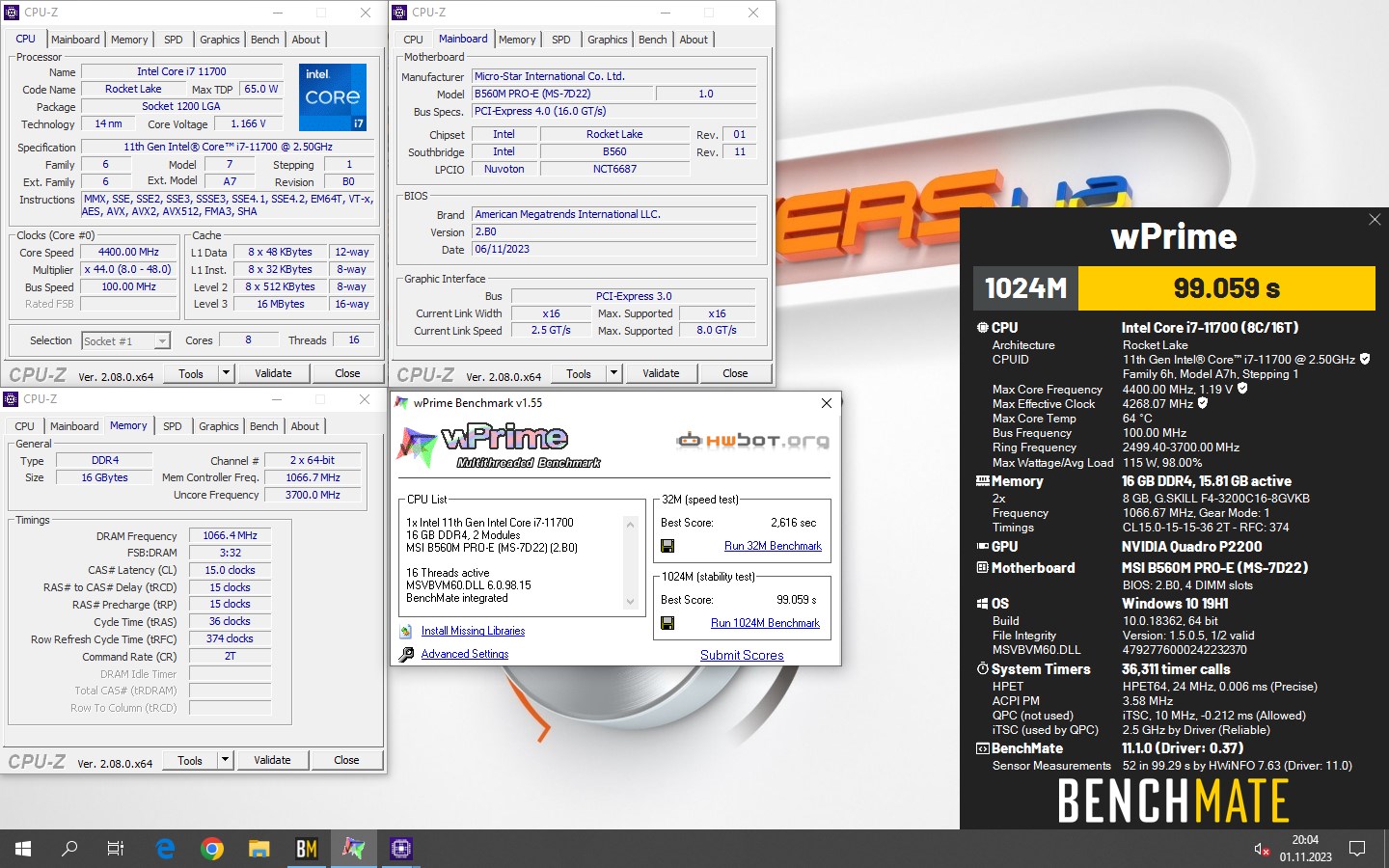This screenshot has height=868, width=1389.
Task: Click the Uncore Frequency value 3700.0 MHz
Action: pyautogui.click(x=313, y=495)
